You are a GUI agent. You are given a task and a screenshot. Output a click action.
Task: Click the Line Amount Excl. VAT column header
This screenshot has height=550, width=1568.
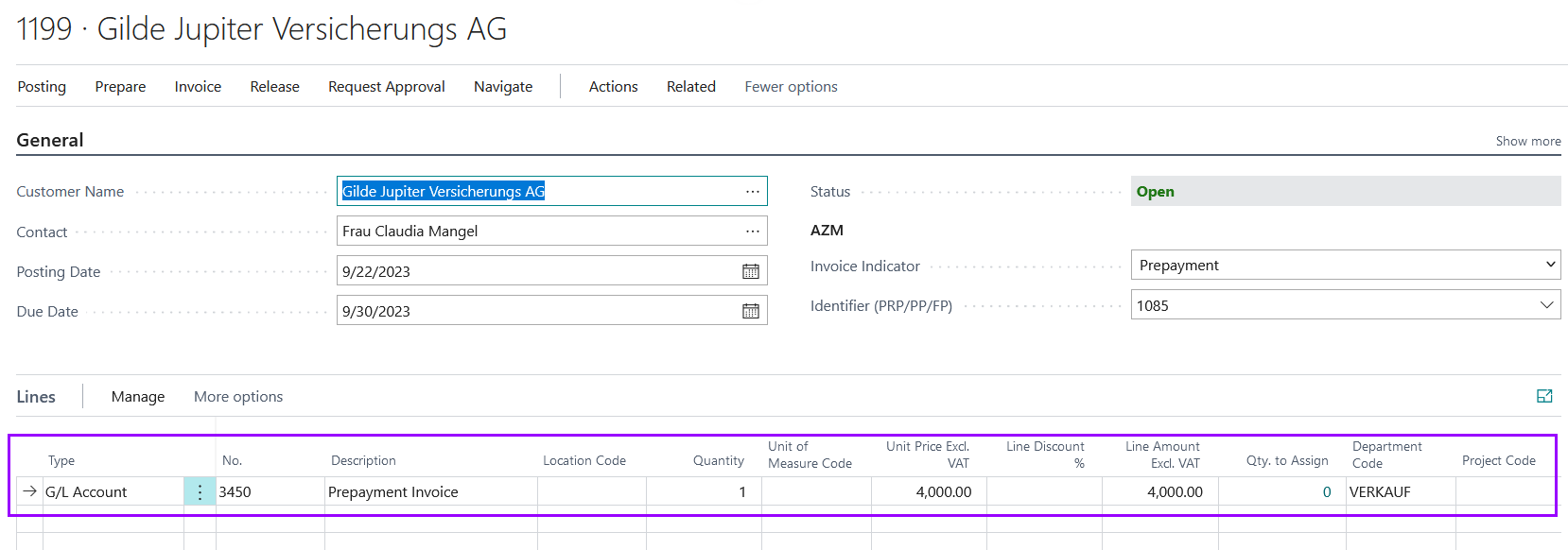pos(1162,455)
